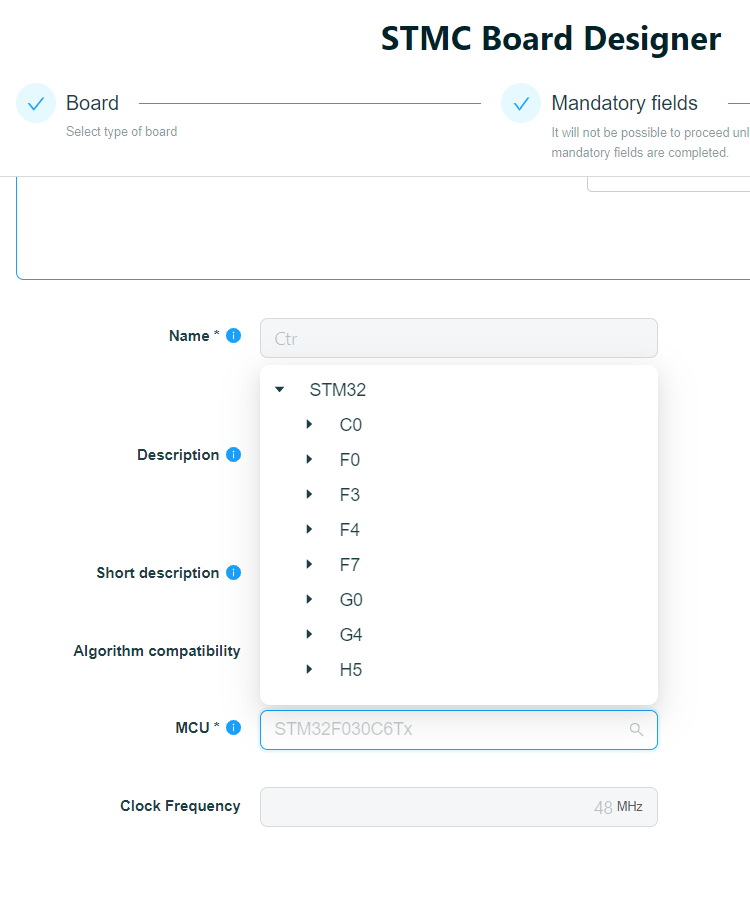Viewport: 750px width, 923px height.
Task: Click the Clock Frequency field
Action: coord(459,807)
